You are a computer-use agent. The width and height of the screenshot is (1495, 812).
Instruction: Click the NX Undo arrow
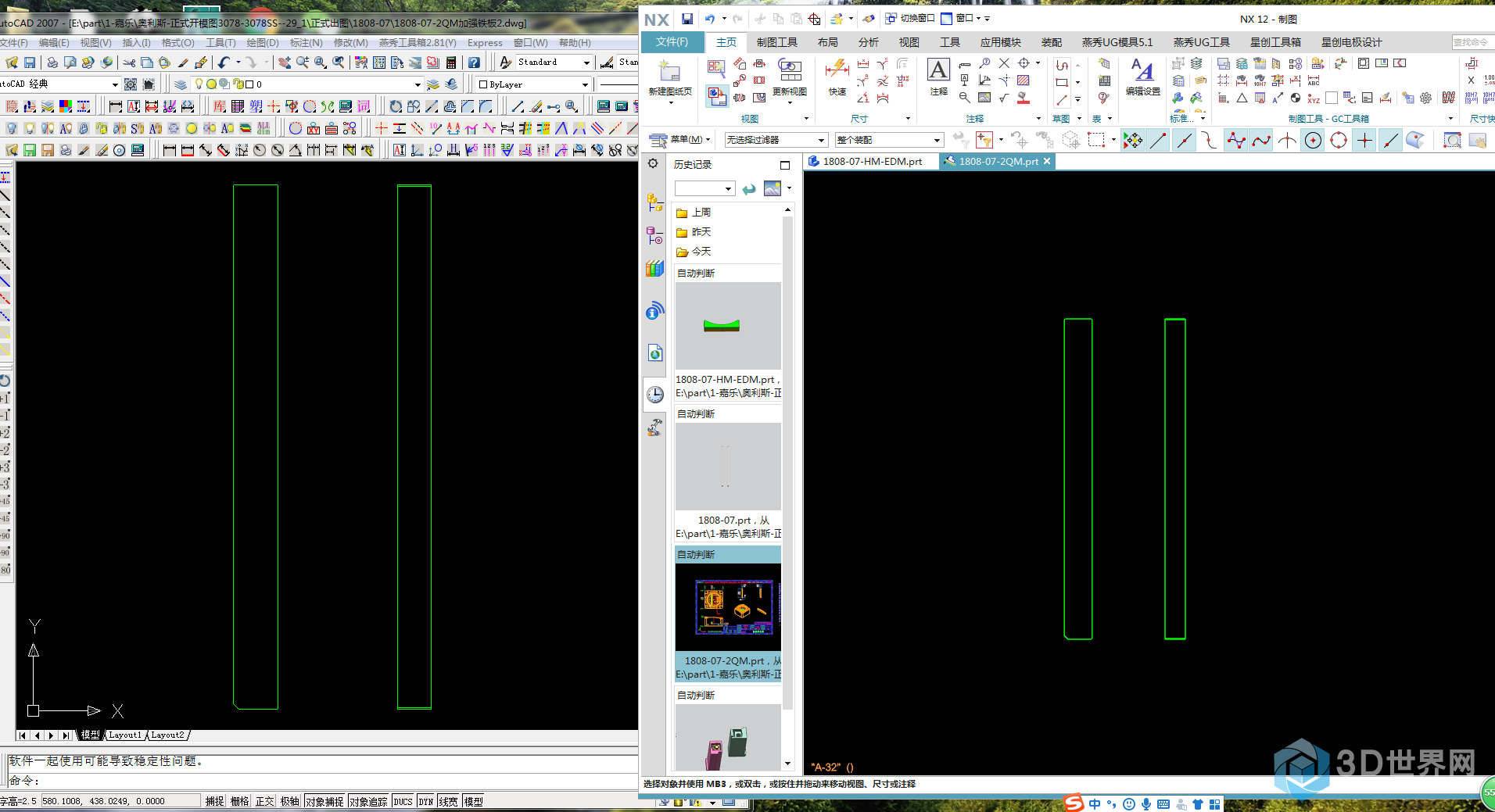[x=709, y=19]
